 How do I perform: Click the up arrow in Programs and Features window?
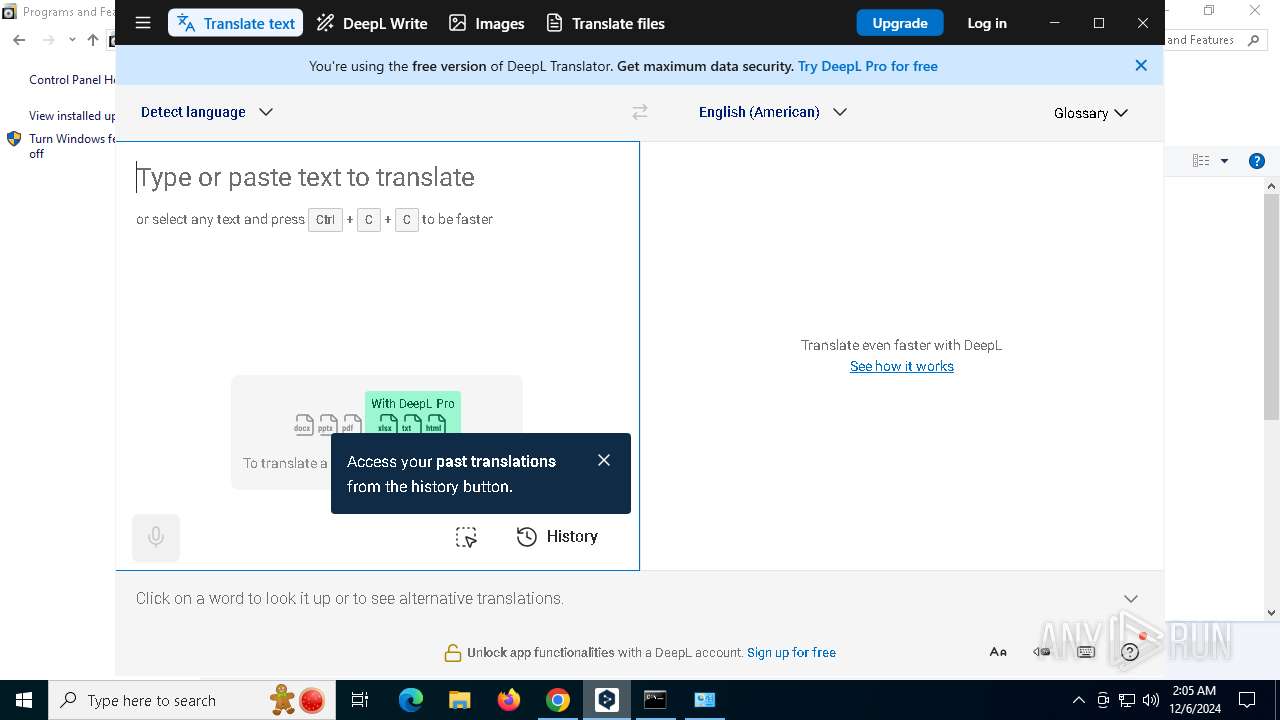(93, 40)
